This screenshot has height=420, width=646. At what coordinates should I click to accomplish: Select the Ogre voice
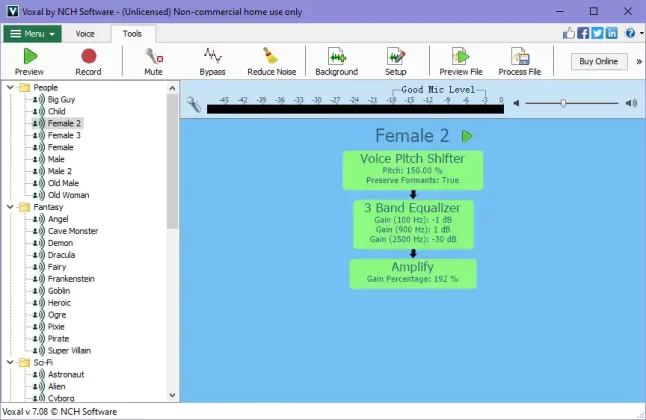57,314
